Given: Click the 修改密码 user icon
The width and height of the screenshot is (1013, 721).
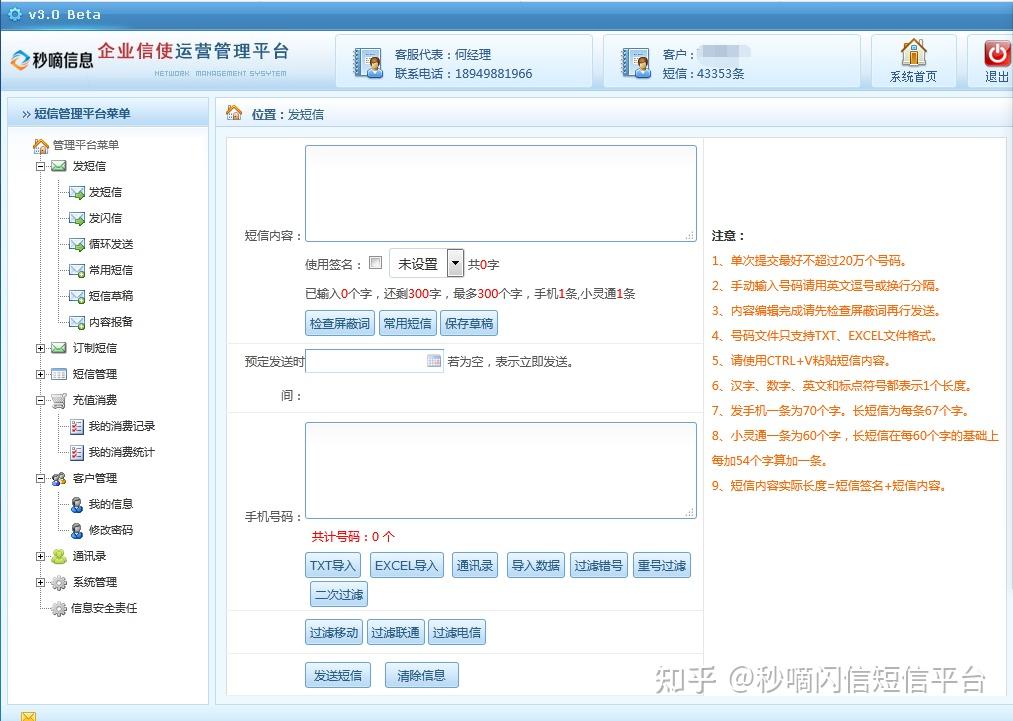Looking at the screenshot, I should point(77,530).
